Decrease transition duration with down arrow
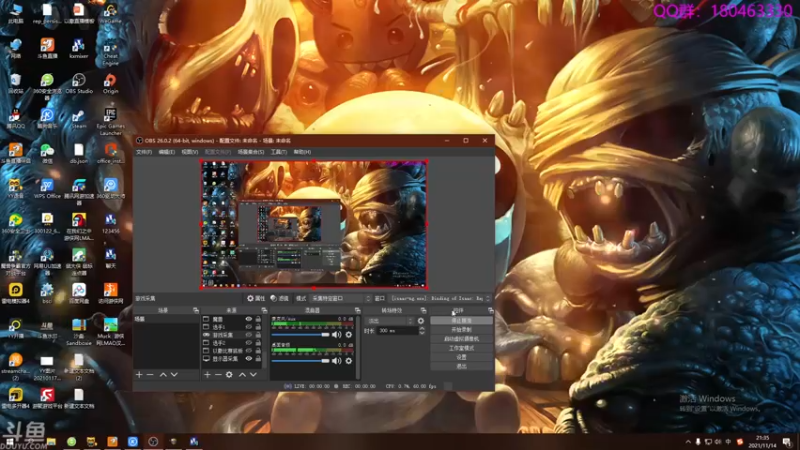 pyautogui.click(x=422, y=333)
